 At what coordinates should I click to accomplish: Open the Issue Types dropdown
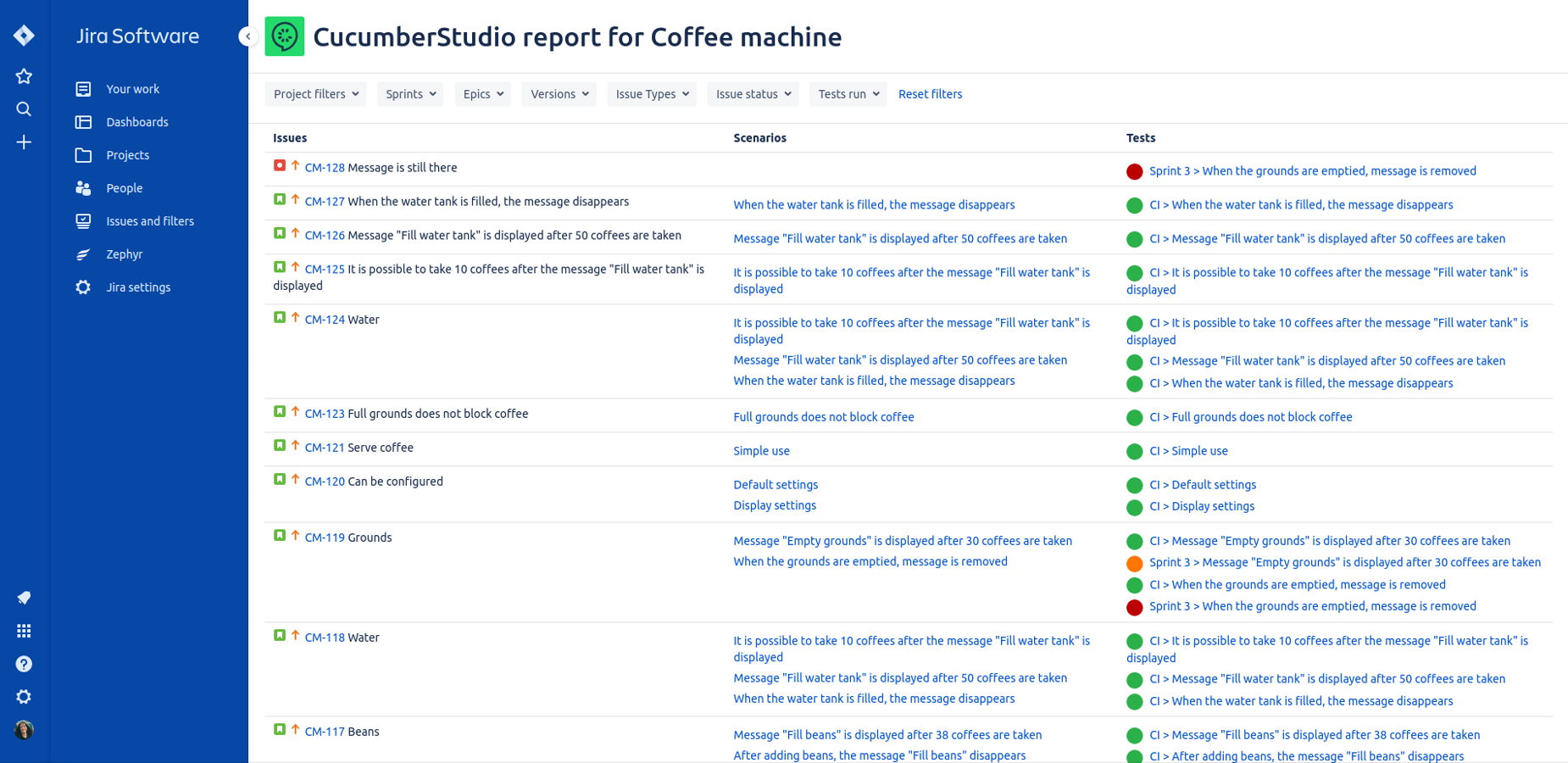652,94
